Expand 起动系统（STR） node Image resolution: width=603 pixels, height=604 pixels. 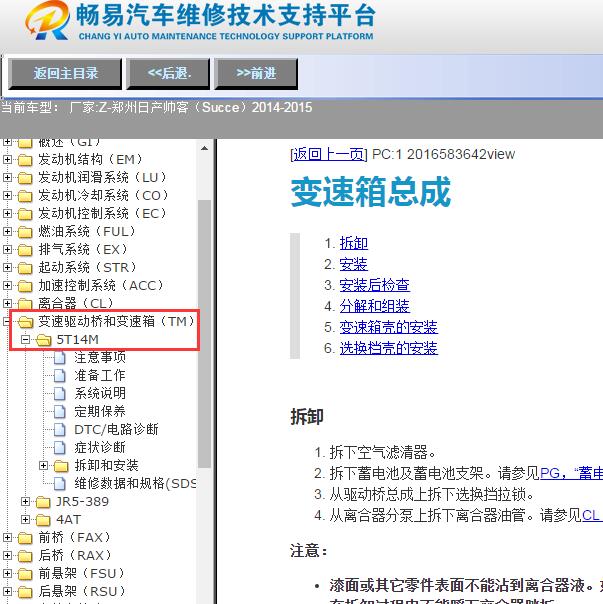tap(7, 267)
